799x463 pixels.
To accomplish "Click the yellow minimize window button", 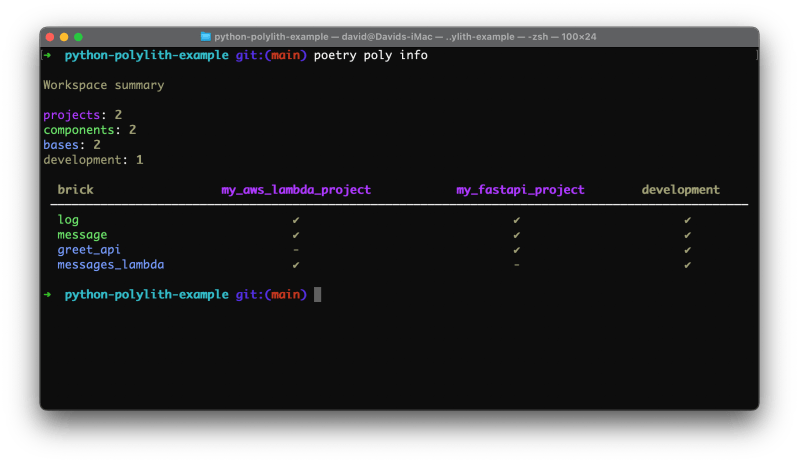I will coord(64,37).
